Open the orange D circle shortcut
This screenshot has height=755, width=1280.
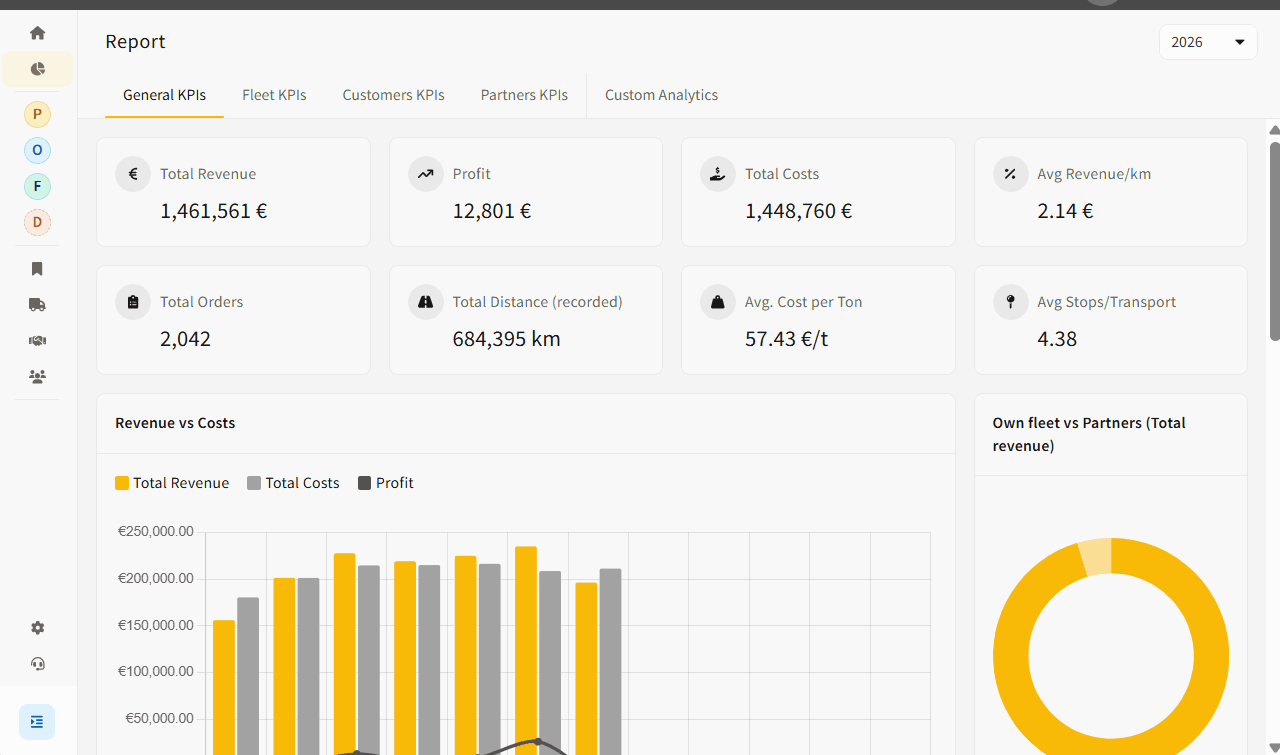coord(37,222)
